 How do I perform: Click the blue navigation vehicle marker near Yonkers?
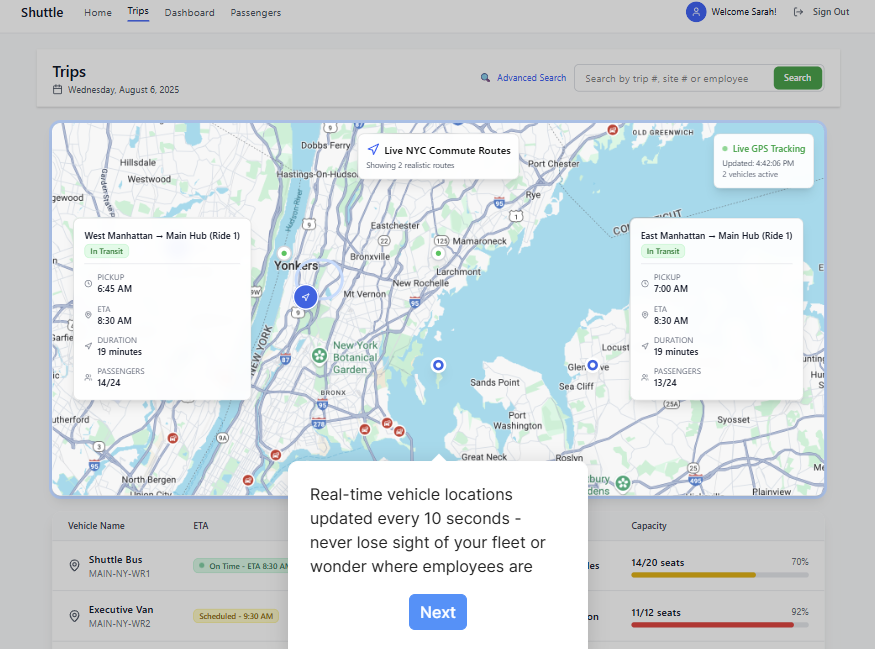305,297
